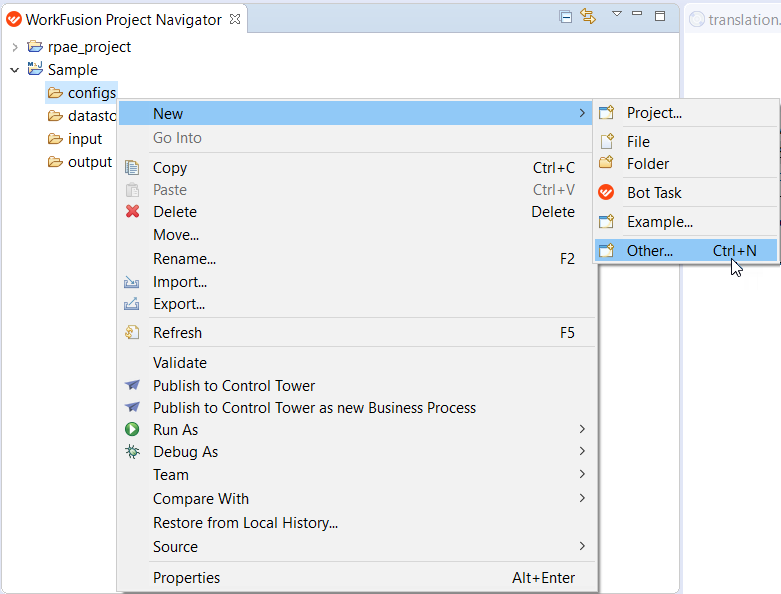
Task: Choose Import... from context menu
Action: 355,282
